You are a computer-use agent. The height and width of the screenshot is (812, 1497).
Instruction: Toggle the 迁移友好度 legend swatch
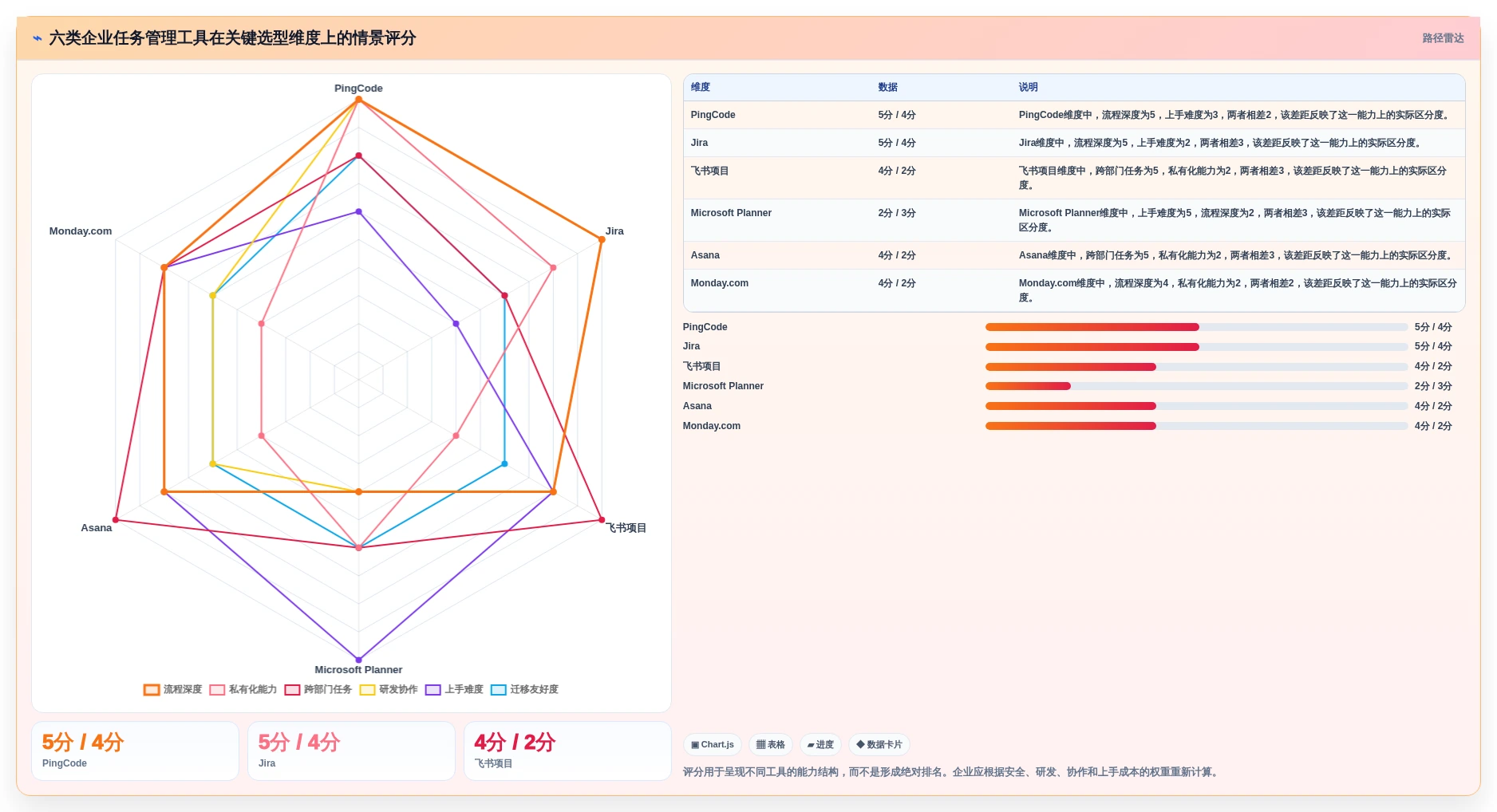499,690
